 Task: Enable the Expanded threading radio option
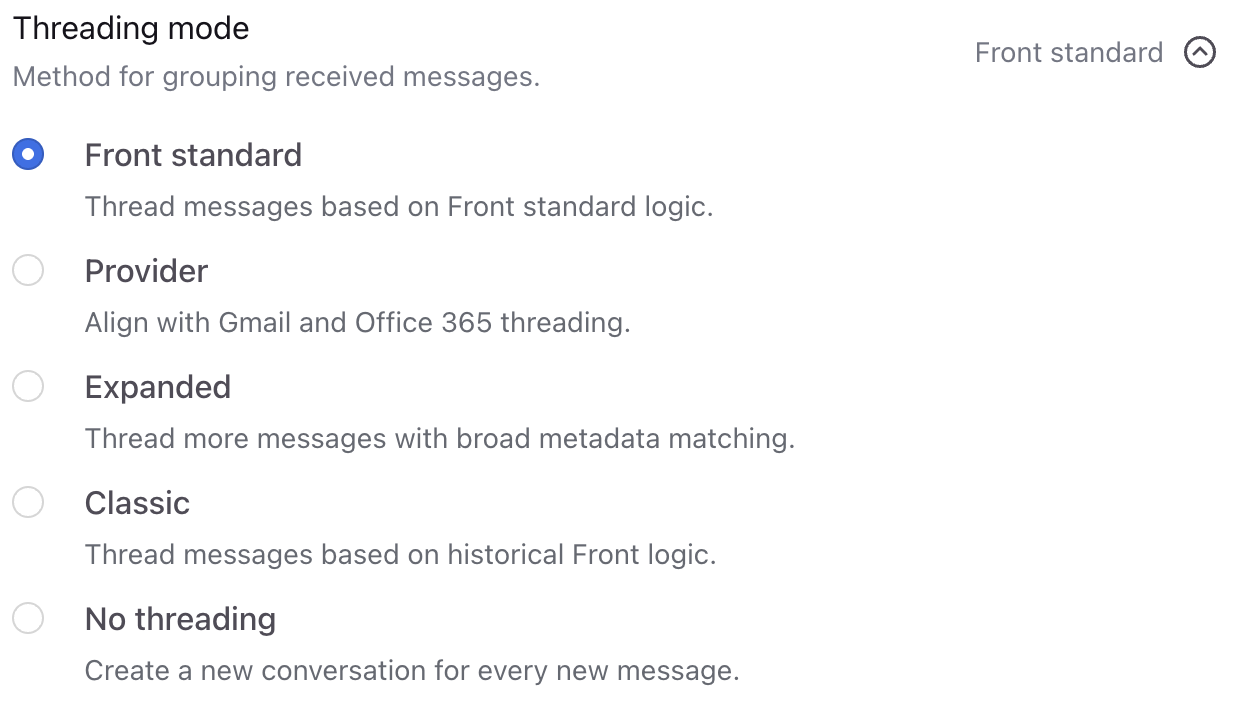point(28,387)
